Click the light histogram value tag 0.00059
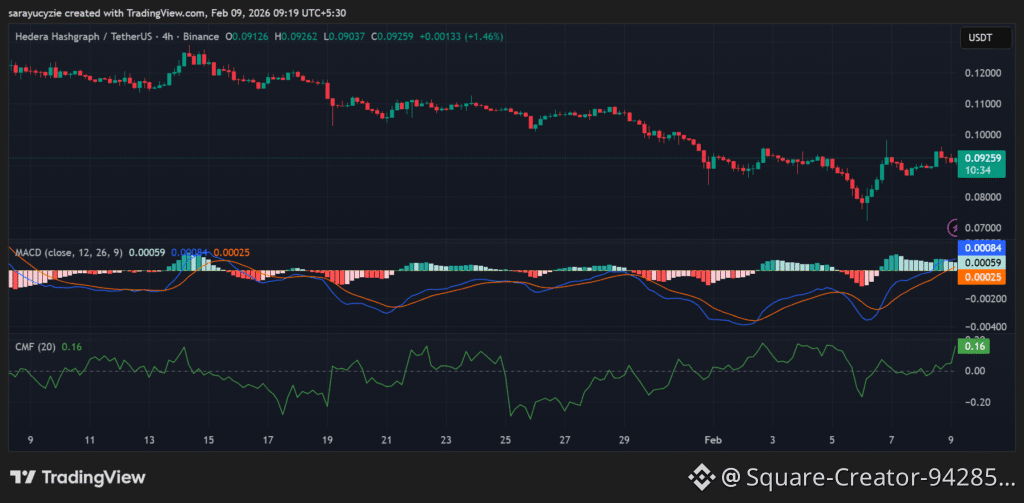 point(980,262)
